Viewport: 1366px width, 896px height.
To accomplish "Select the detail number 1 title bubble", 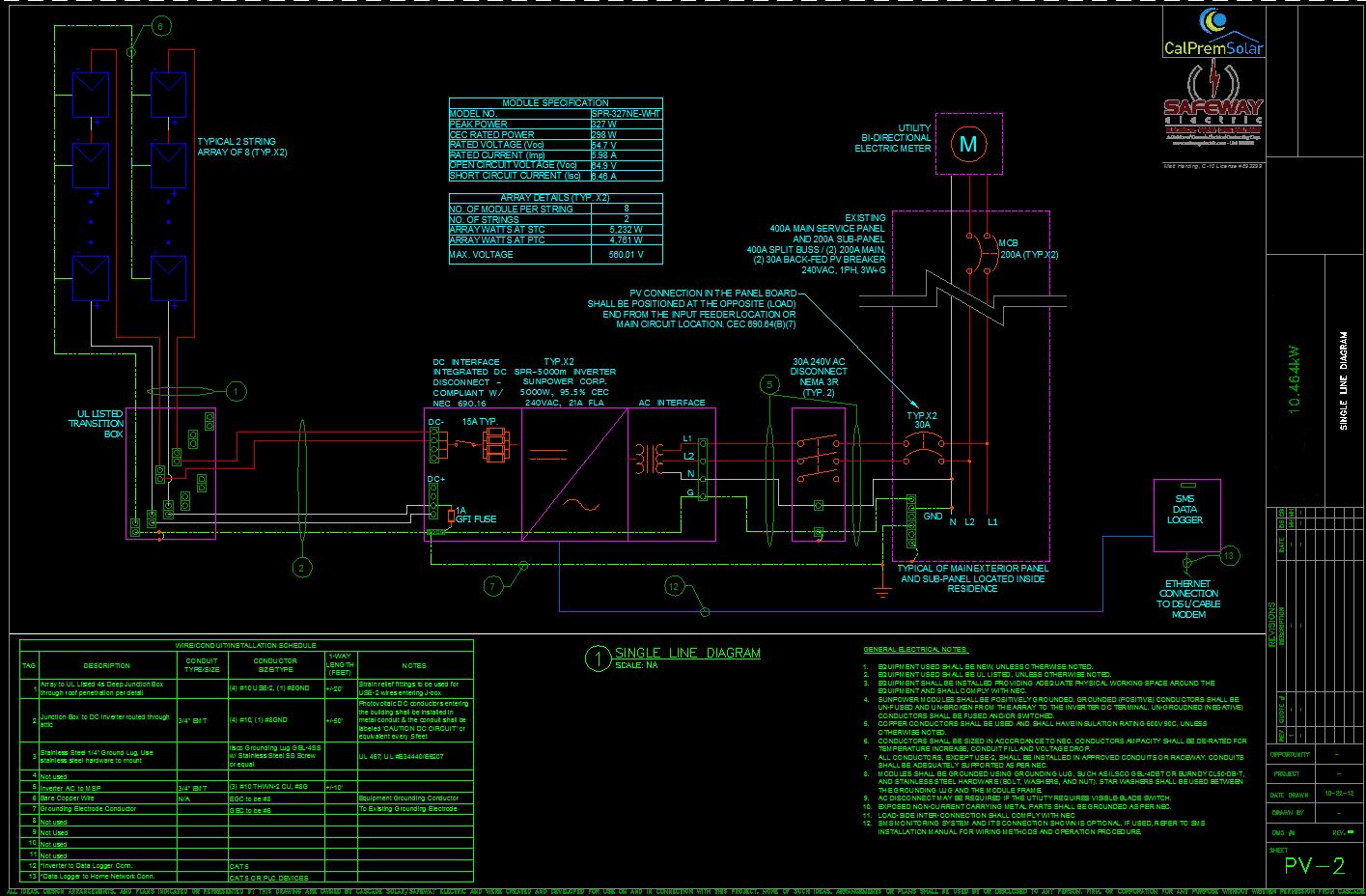I will pyautogui.click(x=599, y=658).
